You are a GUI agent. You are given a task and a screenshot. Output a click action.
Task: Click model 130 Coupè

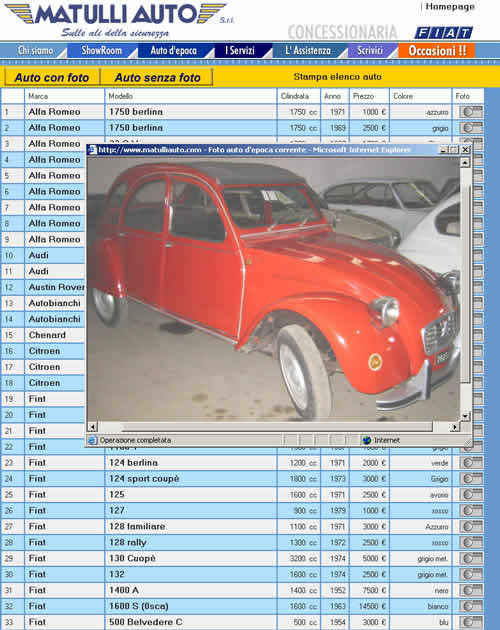click(x=132, y=558)
